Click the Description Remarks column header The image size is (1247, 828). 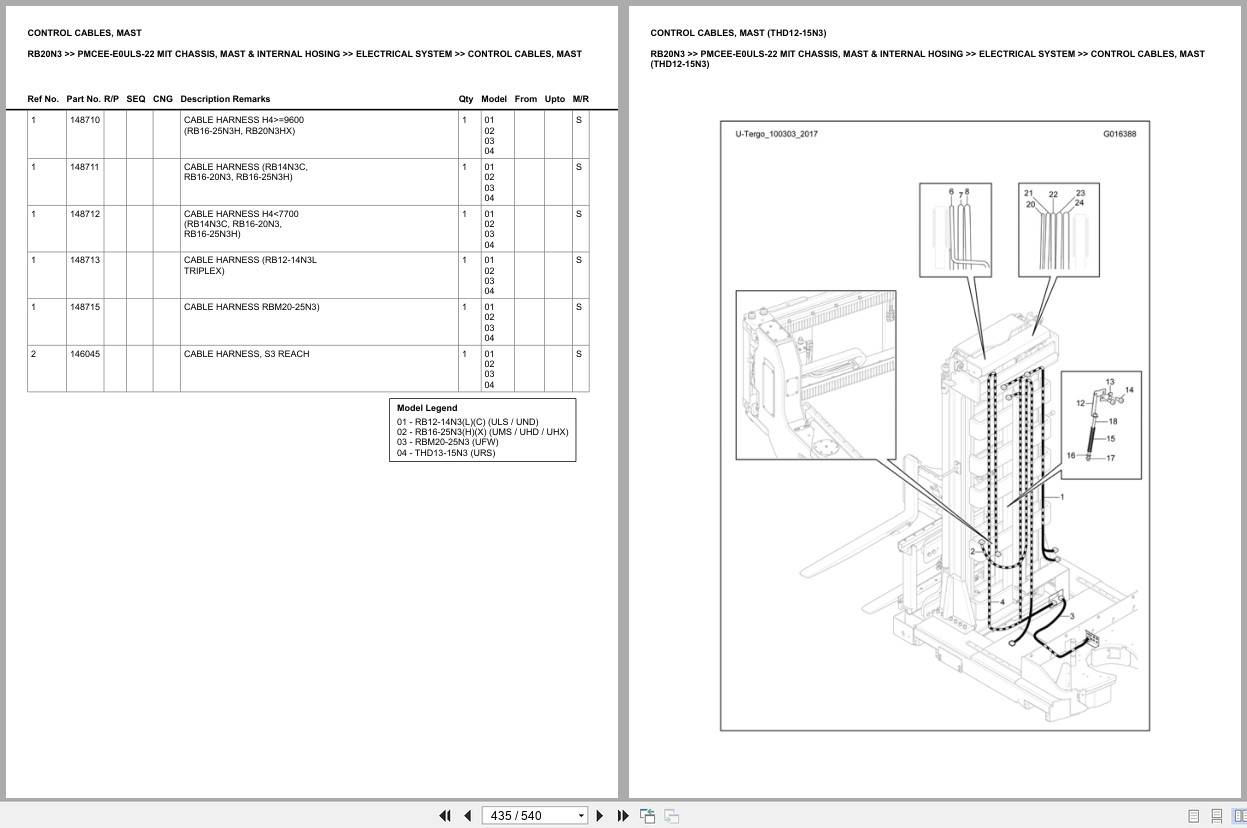click(x=225, y=99)
